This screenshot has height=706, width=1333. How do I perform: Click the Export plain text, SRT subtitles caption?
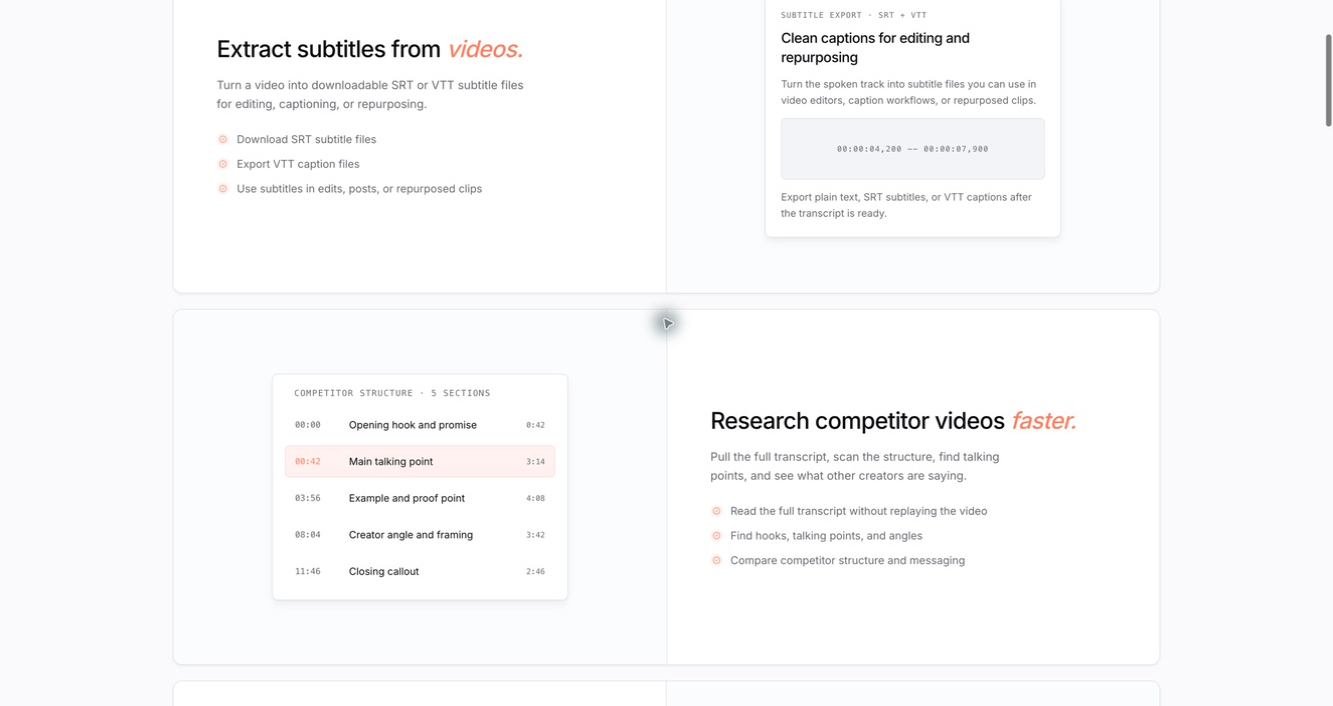click(906, 205)
